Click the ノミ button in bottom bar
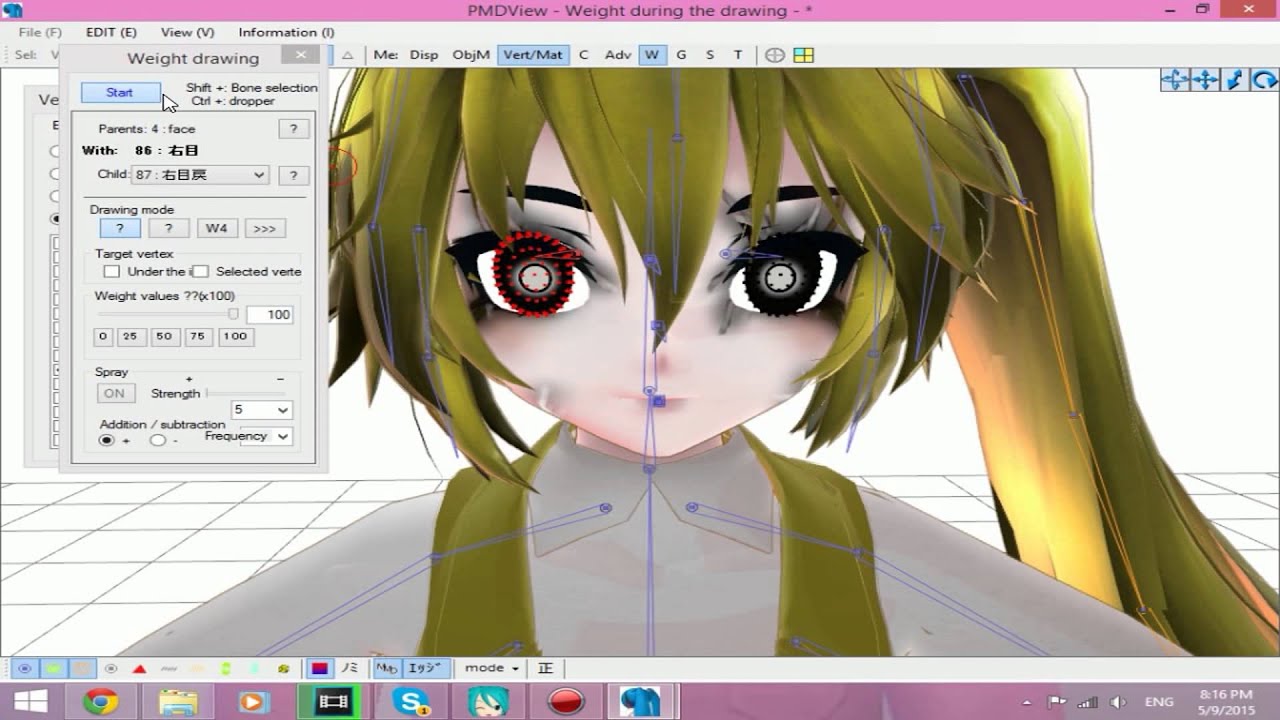The height and width of the screenshot is (720, 1280). tap(350, 668)
